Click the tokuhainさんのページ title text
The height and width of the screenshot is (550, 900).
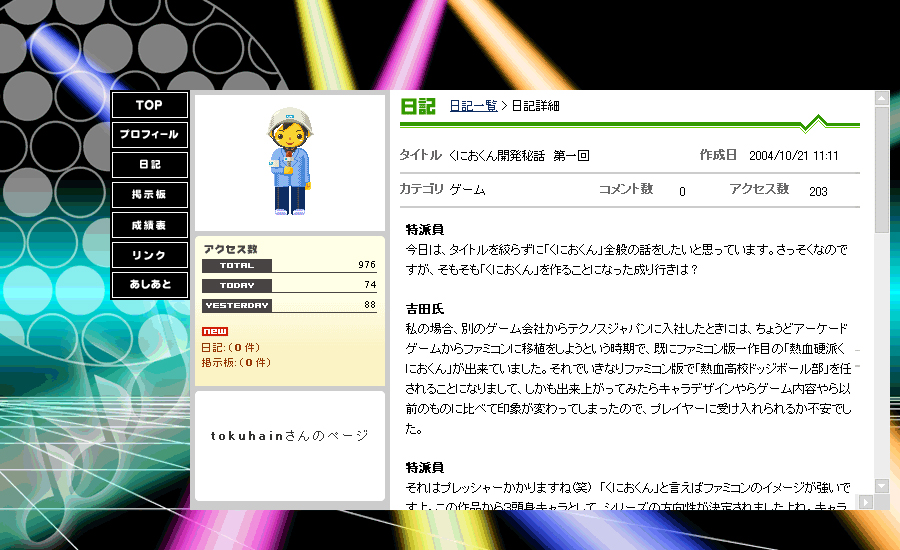pos(289,436)
